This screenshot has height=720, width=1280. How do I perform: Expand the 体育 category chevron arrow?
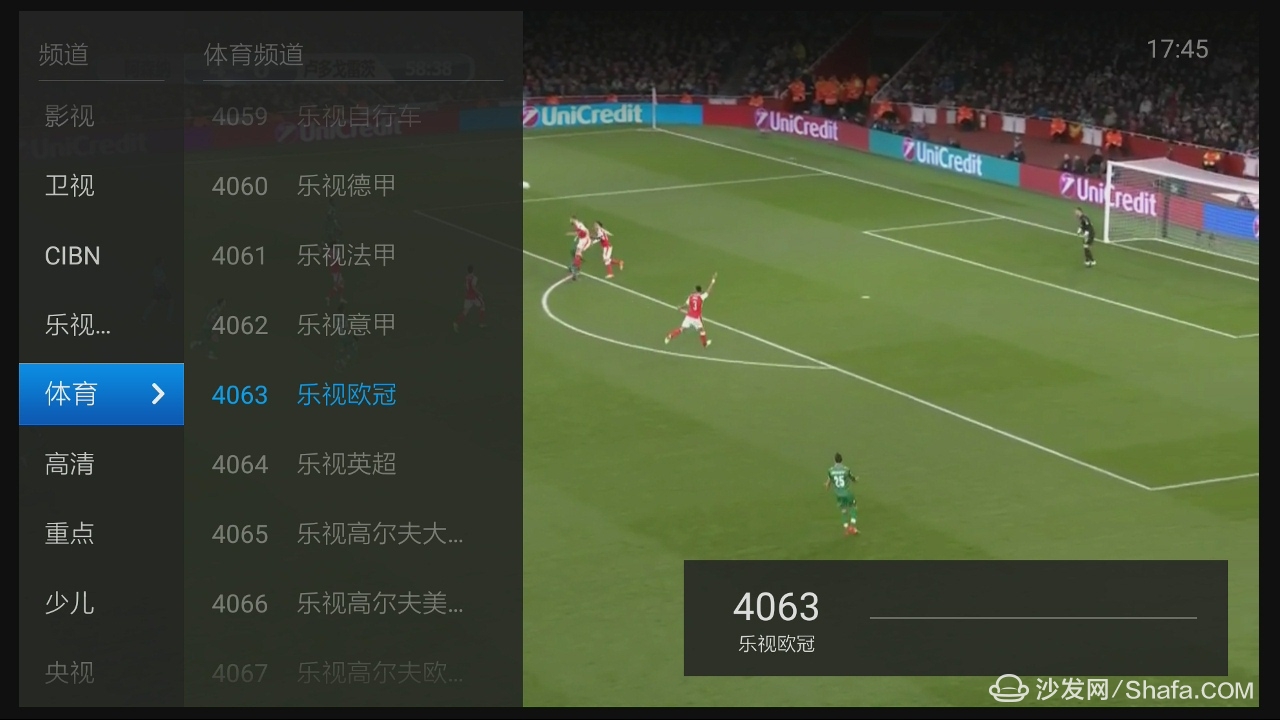tap(158, 394)
